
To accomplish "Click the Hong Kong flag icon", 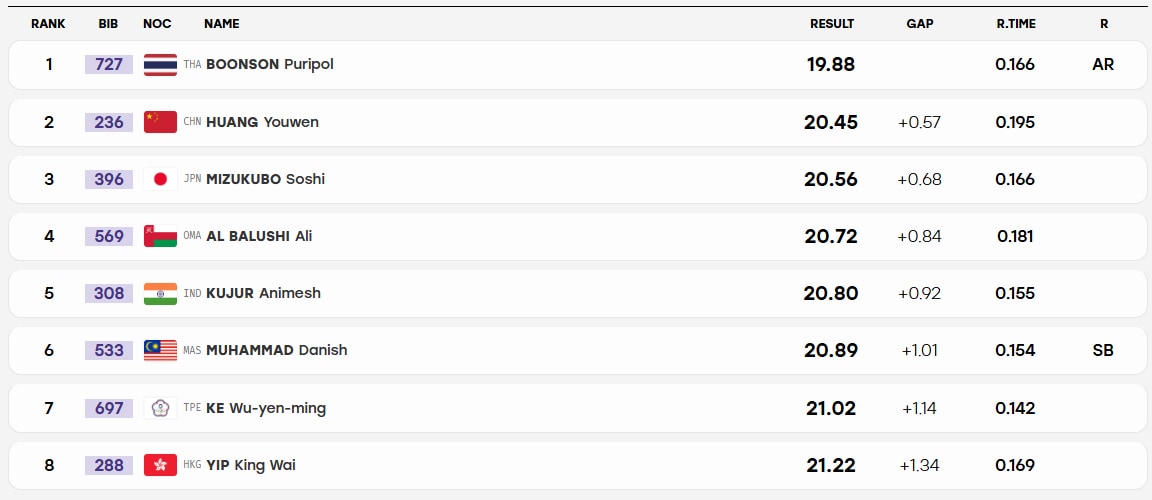I will [160, 465].
